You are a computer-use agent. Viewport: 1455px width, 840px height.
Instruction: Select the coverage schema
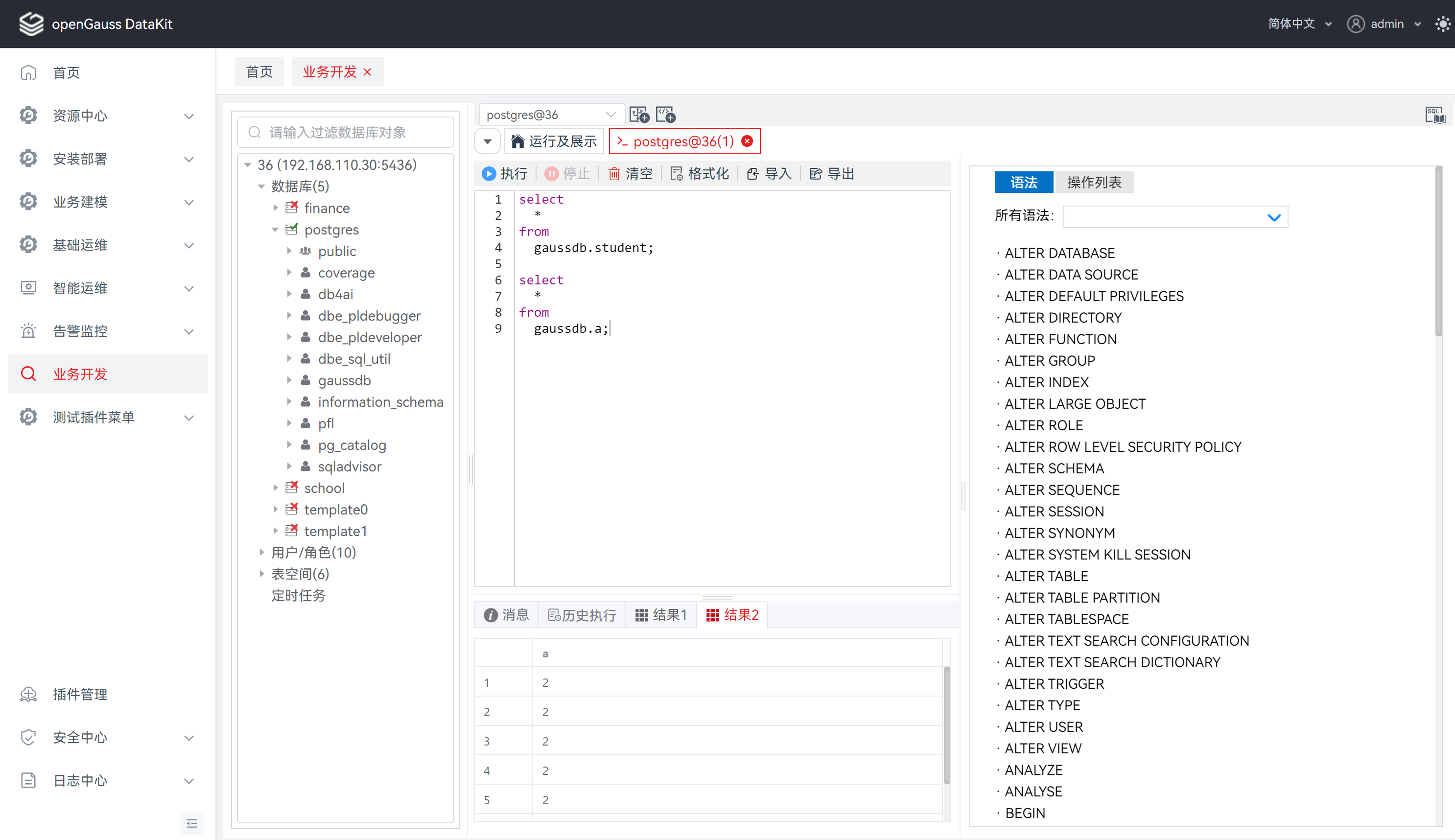pos(346,273)
